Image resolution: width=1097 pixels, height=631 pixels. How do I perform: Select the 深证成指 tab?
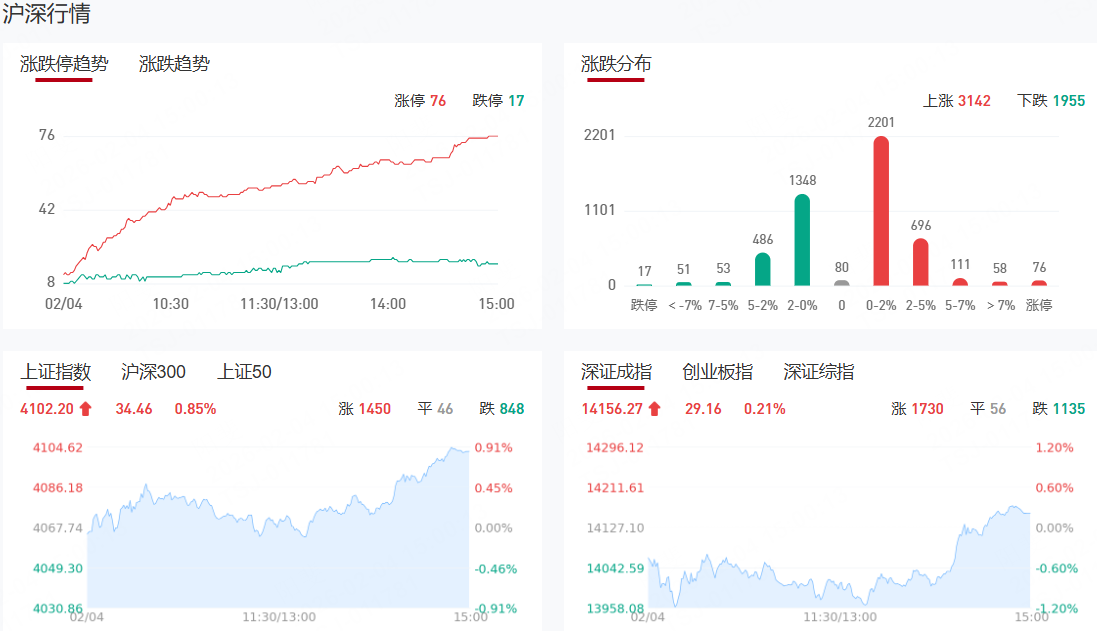pyautogui.click(x=616, y=372)
